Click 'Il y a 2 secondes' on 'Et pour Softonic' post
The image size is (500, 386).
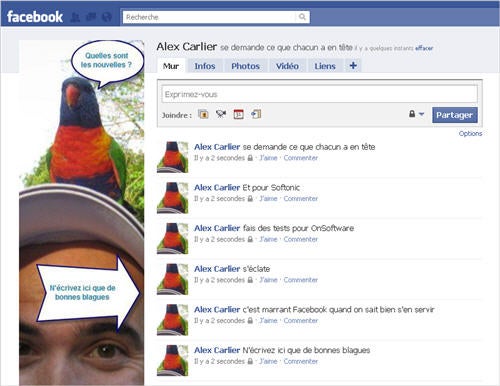[x=219, y=199]
